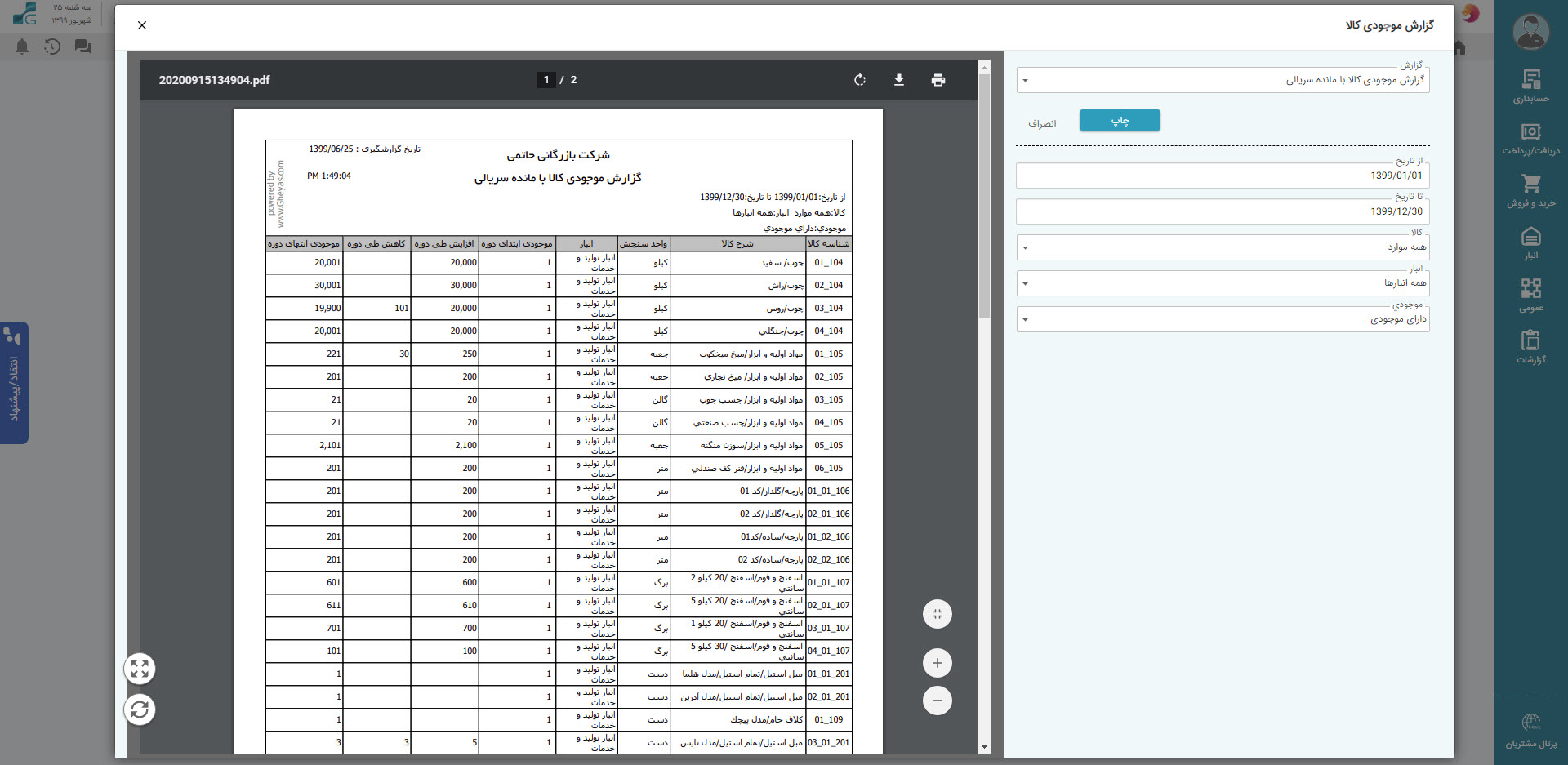
Task: Click the home icon in top bar
Action: coord(1460,47)
